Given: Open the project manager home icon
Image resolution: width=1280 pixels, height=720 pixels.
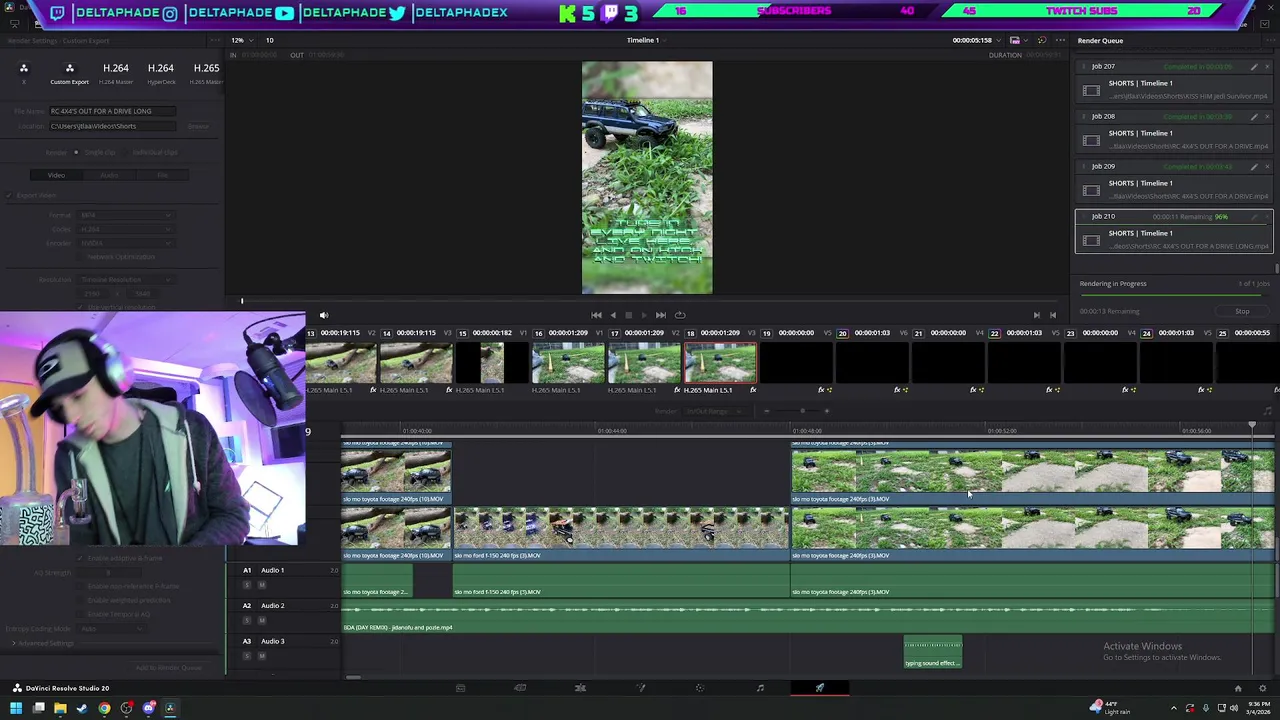Looking at the screenshot, I should pos(1238,688).
